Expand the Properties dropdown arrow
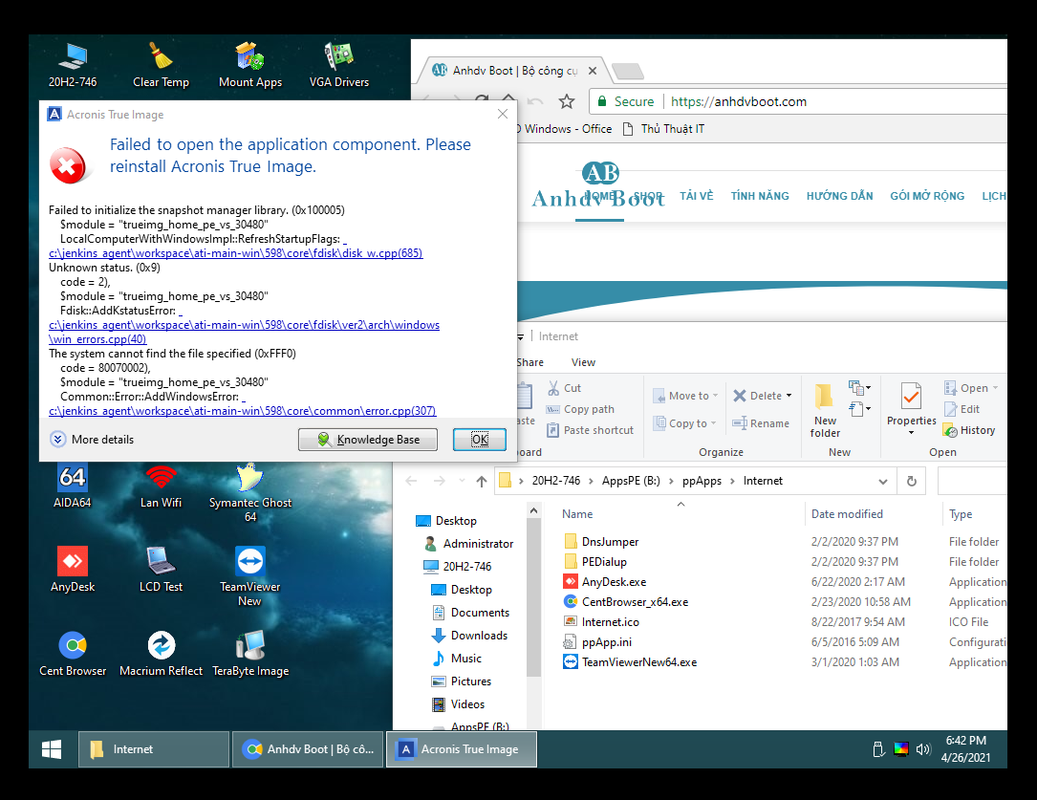The width and height of the screenshot is (1037, 800). [911, 432]
